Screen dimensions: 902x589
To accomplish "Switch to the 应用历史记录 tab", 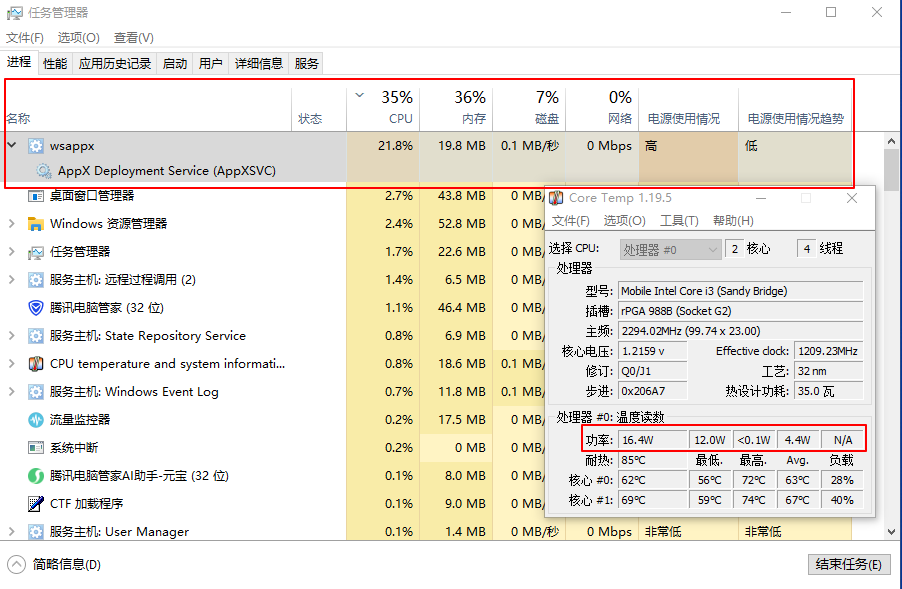I will [x=115, y=64].
